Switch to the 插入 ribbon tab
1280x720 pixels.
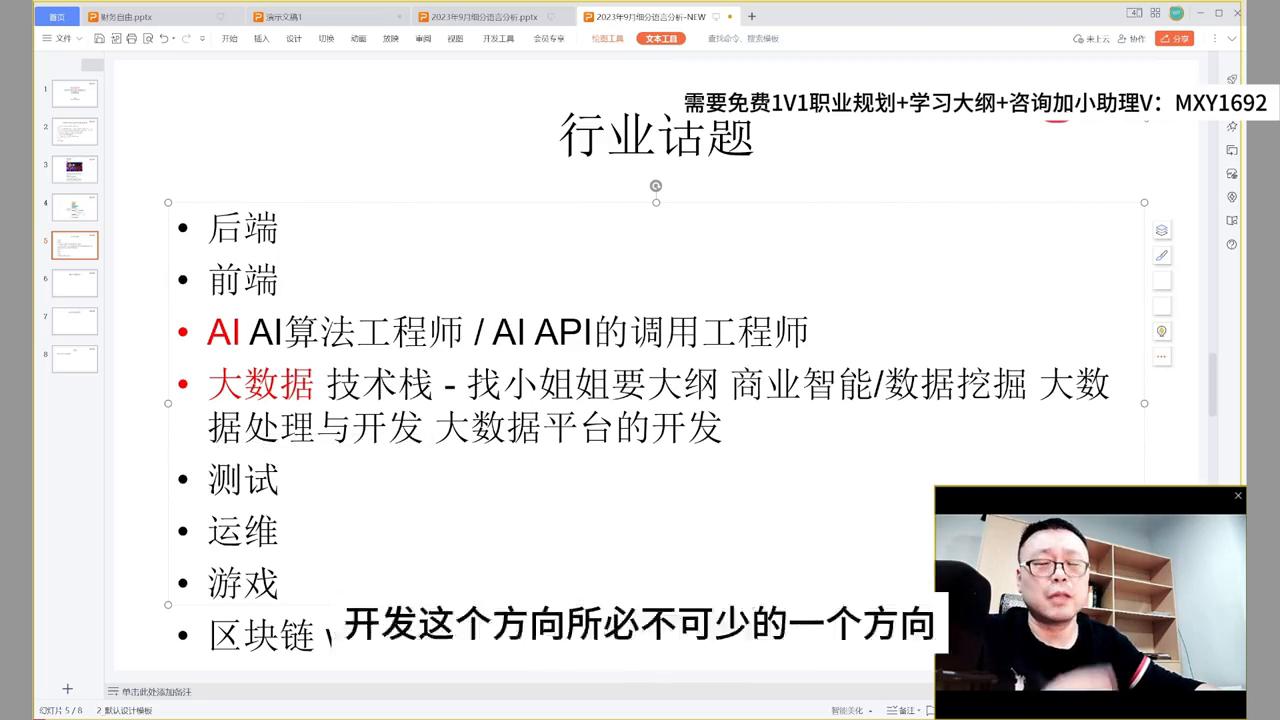tap(264, 38)
